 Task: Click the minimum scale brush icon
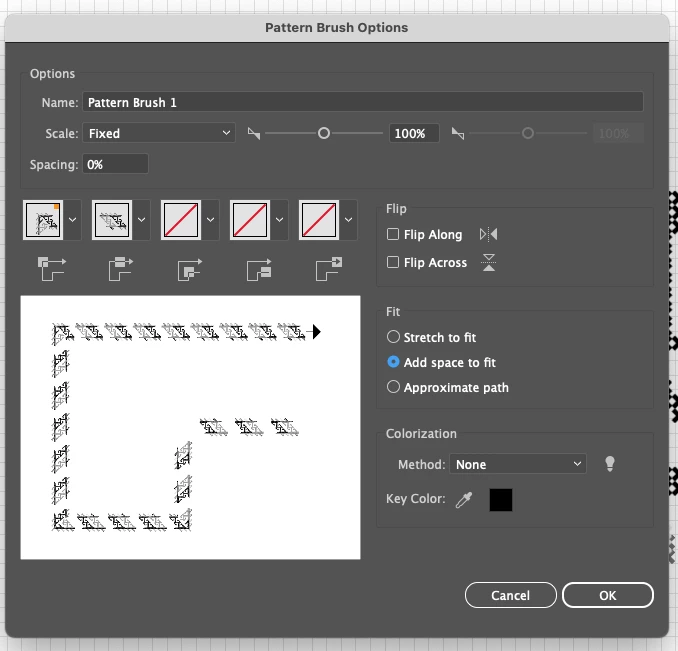[254, 134]
